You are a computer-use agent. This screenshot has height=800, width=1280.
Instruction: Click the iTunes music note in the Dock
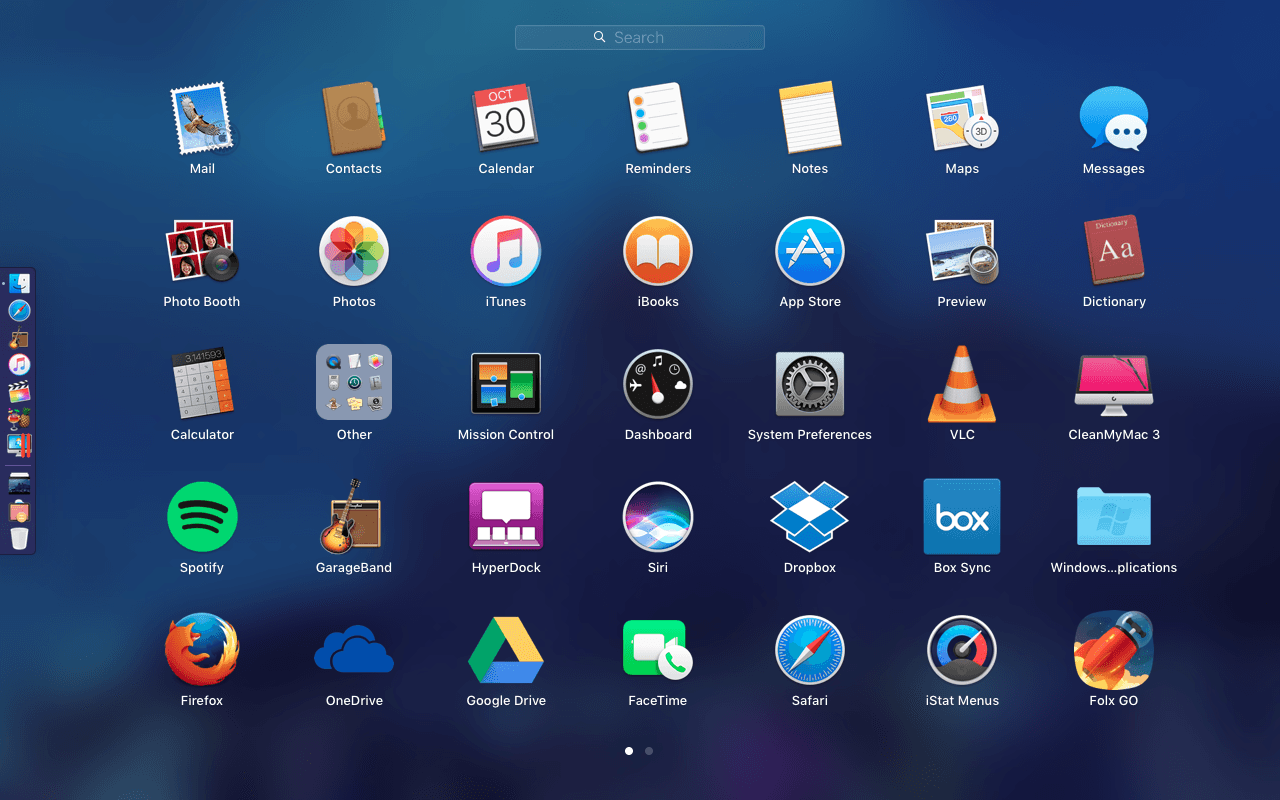tap(19, 365)
